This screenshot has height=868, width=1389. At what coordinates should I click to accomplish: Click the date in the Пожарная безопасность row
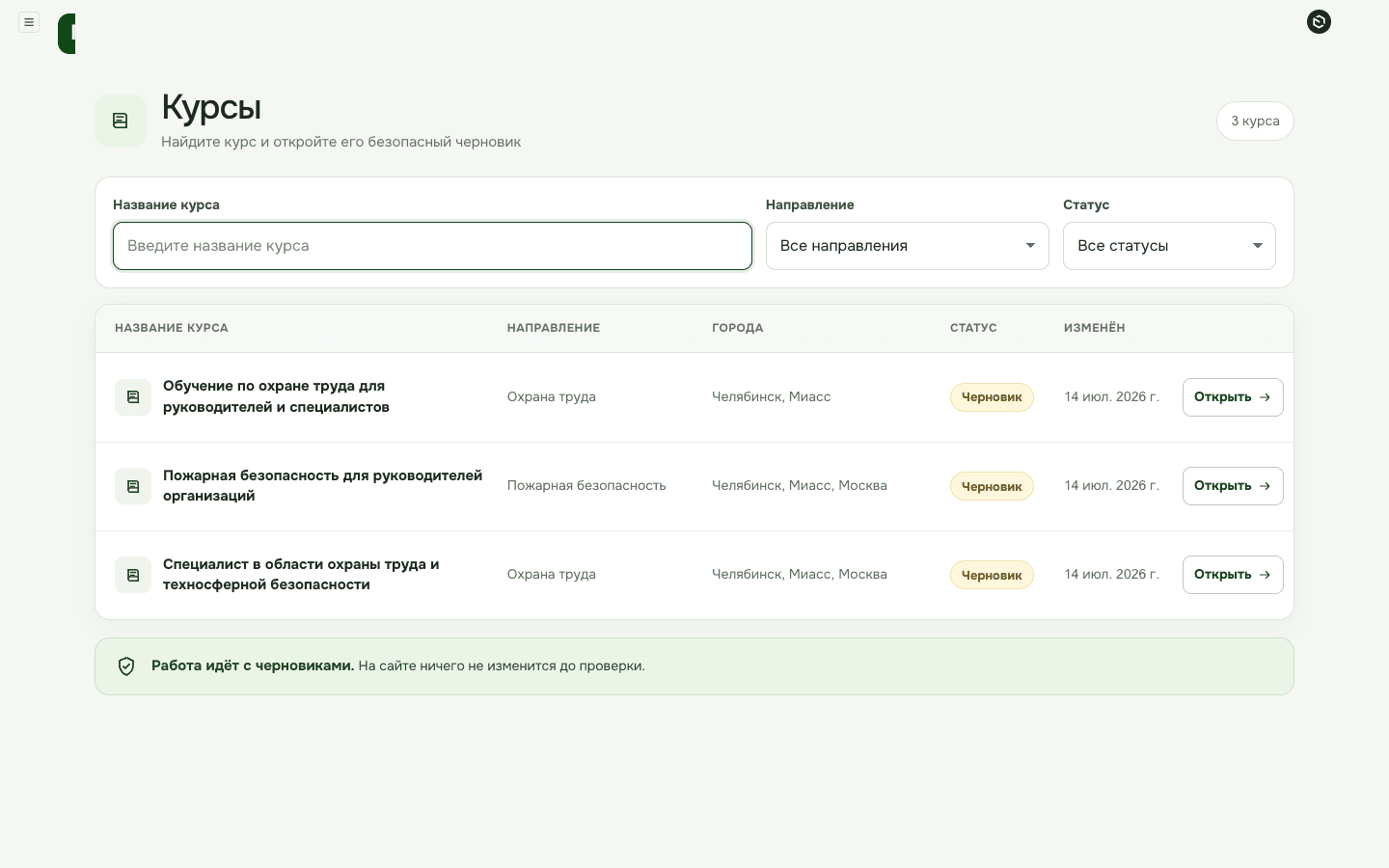point(1111,485)
